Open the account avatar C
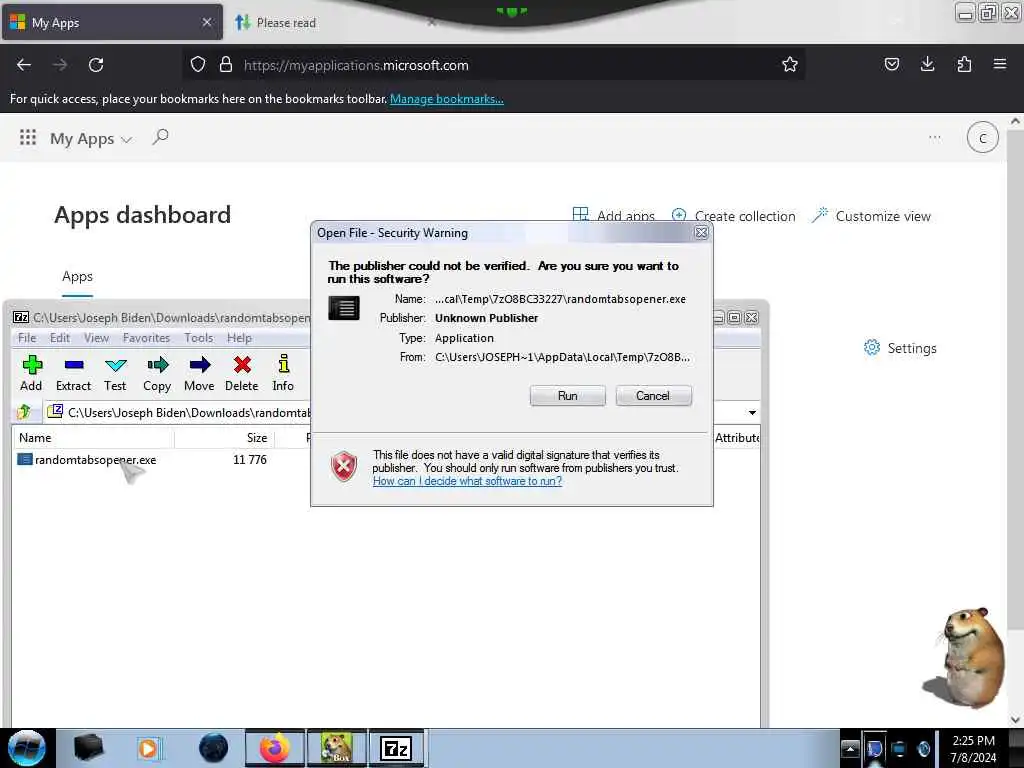 [982, 138]
